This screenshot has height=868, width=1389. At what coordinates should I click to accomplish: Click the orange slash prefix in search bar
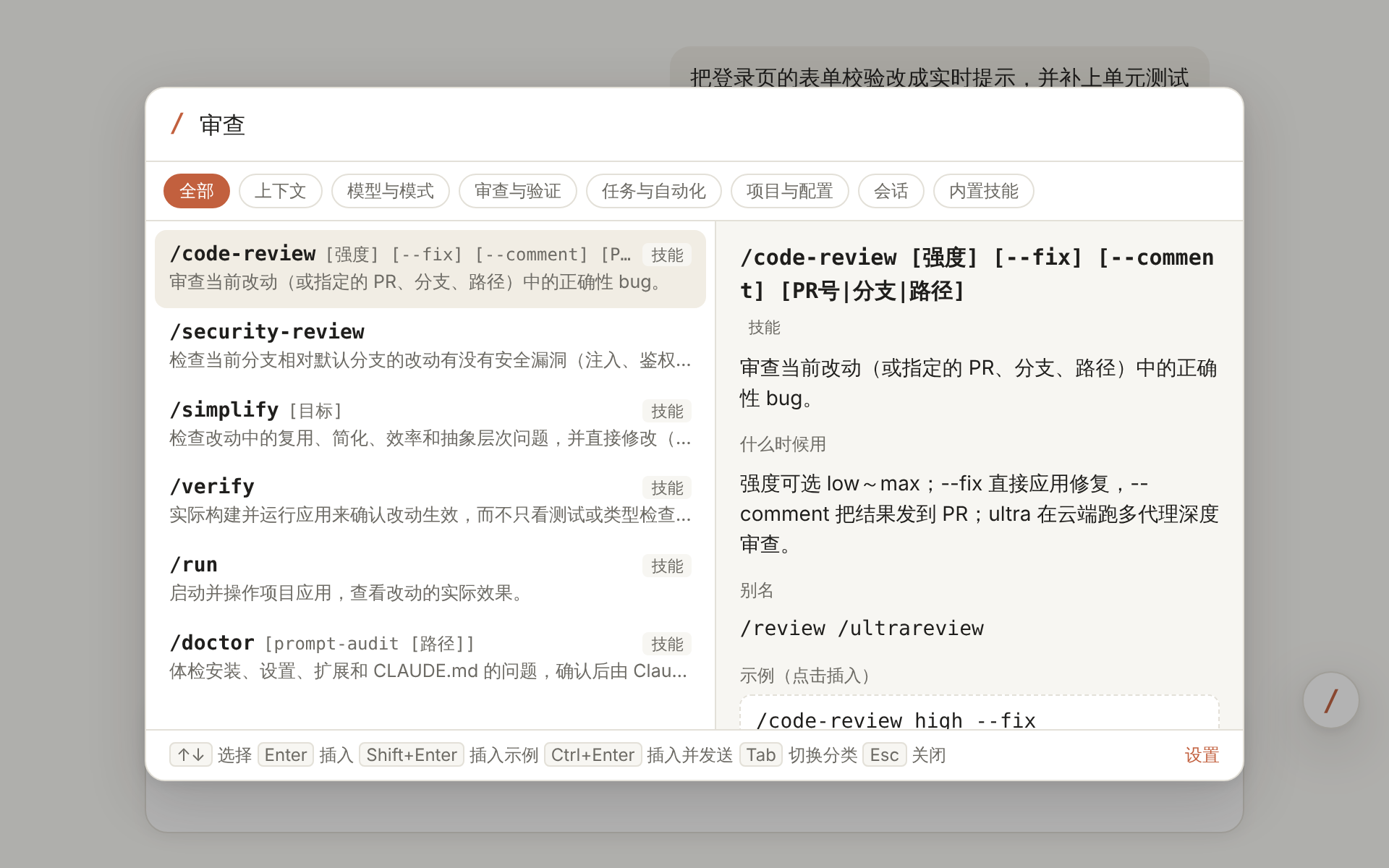point(177,124)
